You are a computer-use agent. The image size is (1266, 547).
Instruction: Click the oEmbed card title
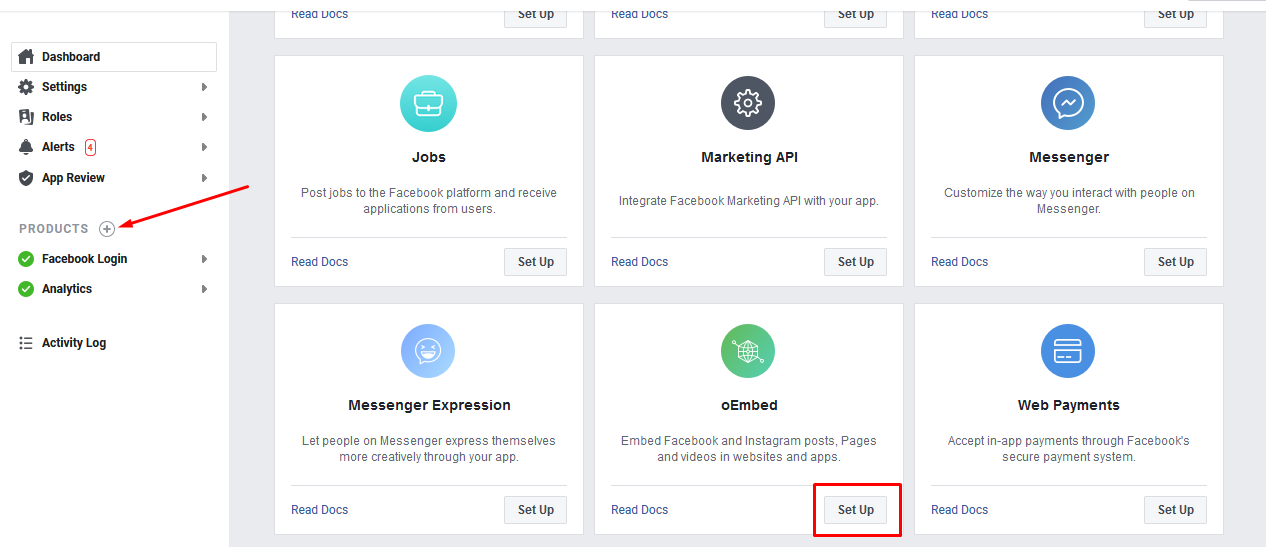(749, 405)
